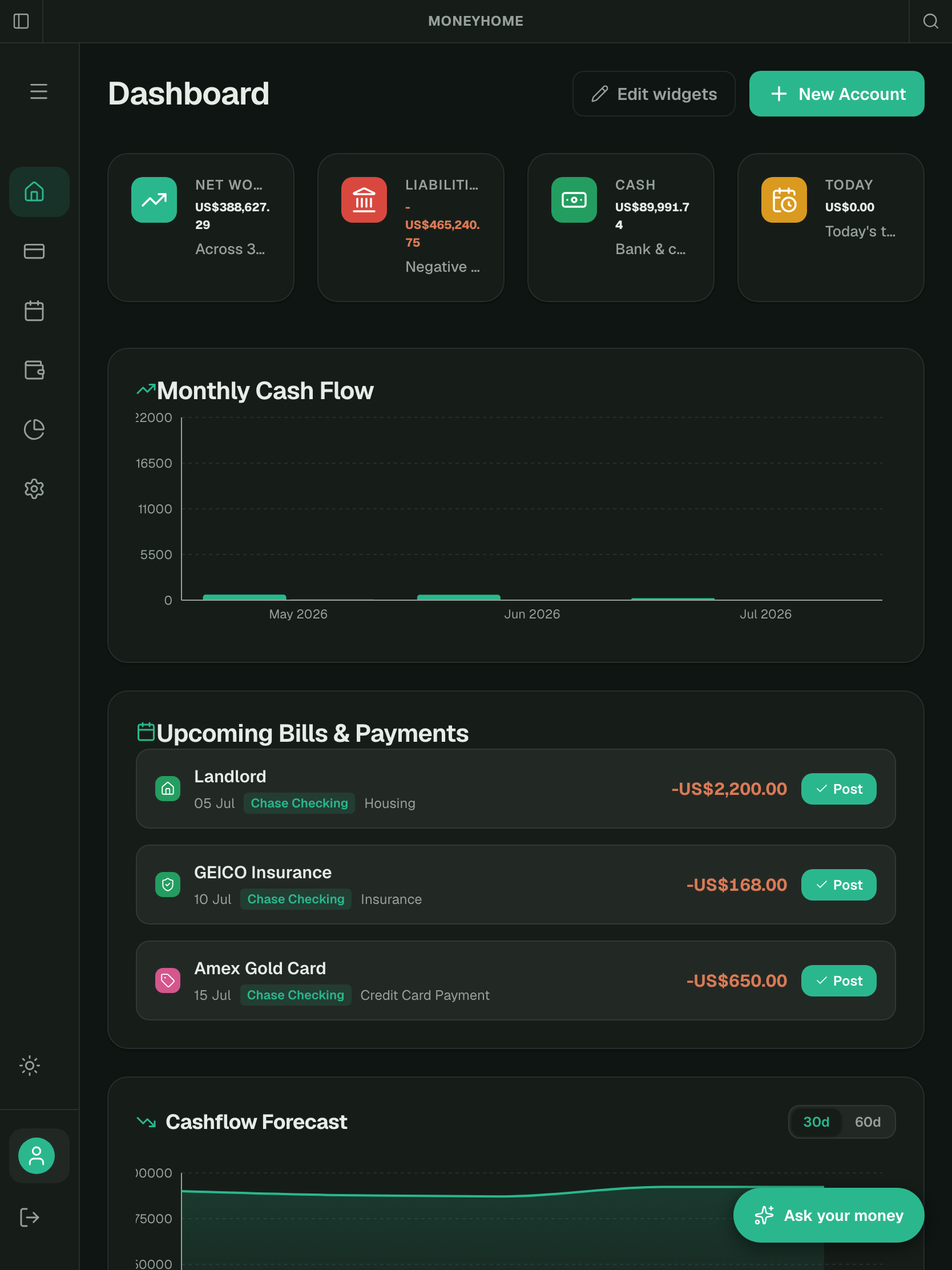Click the 15 Jul due date
Image resolution: width=952 pixels, height=1270 pixels.
pos(212,995)
